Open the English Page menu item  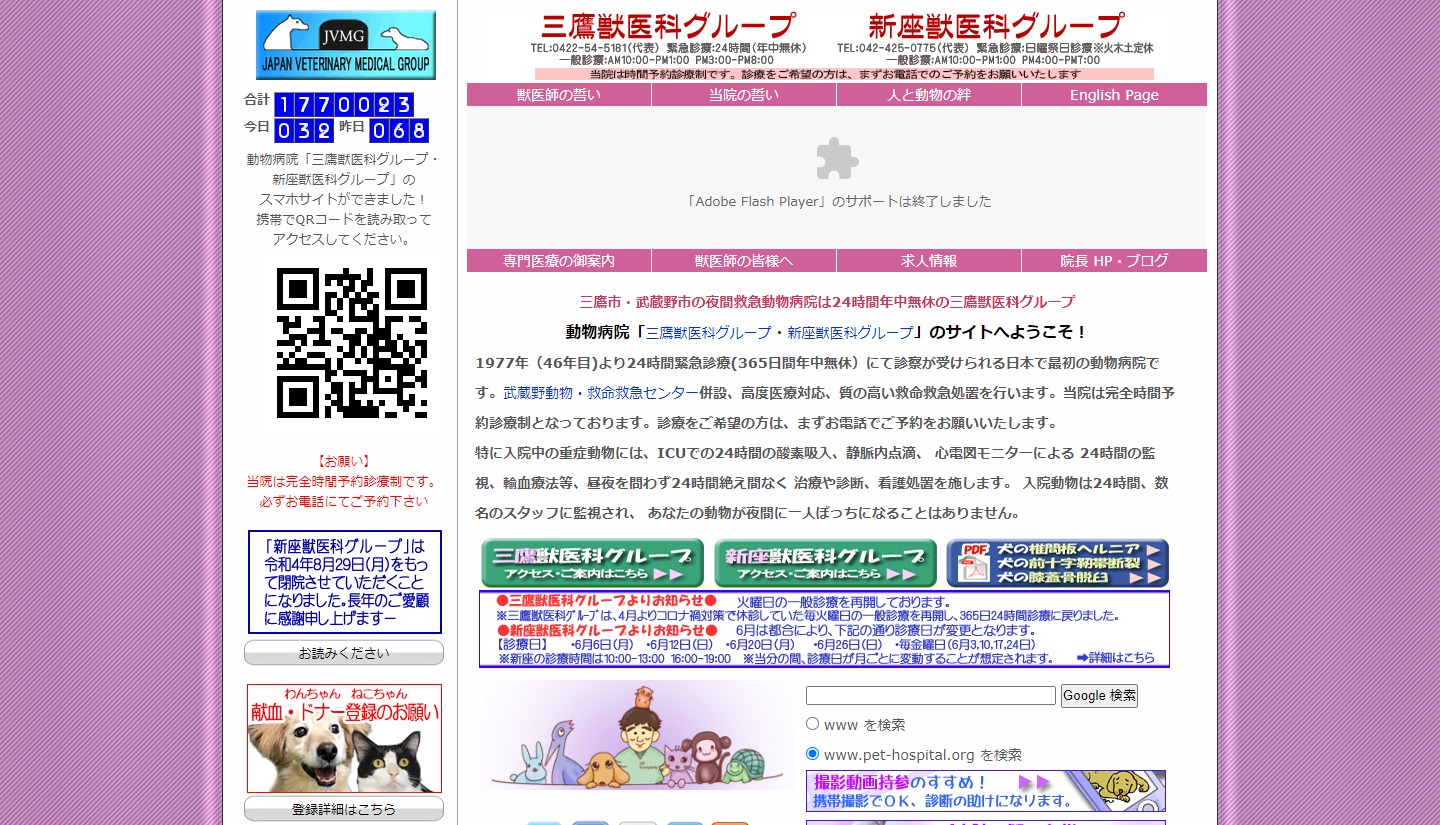(x=1114, y=95)
